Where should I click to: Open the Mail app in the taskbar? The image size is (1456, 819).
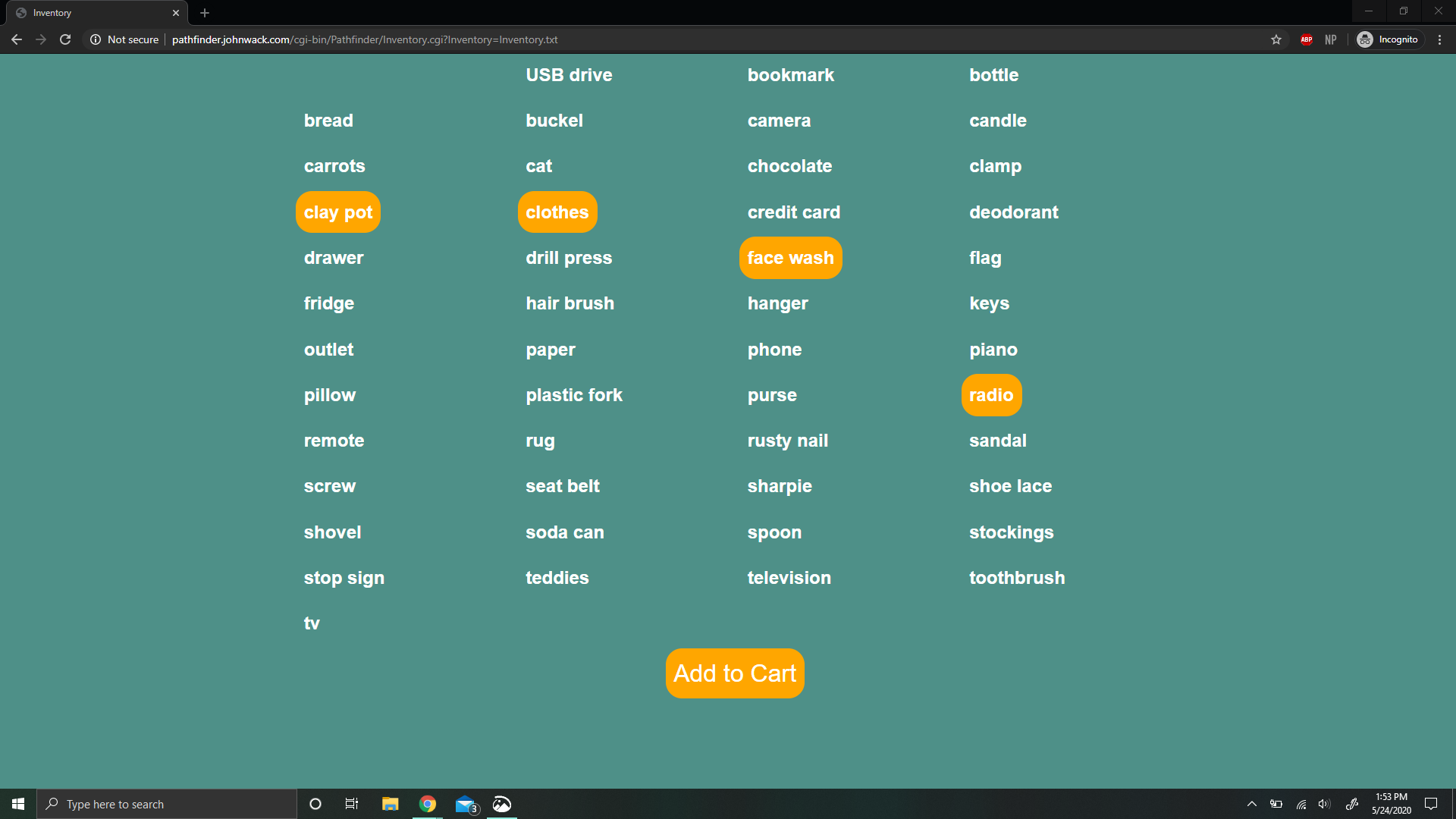click(465, 804)
